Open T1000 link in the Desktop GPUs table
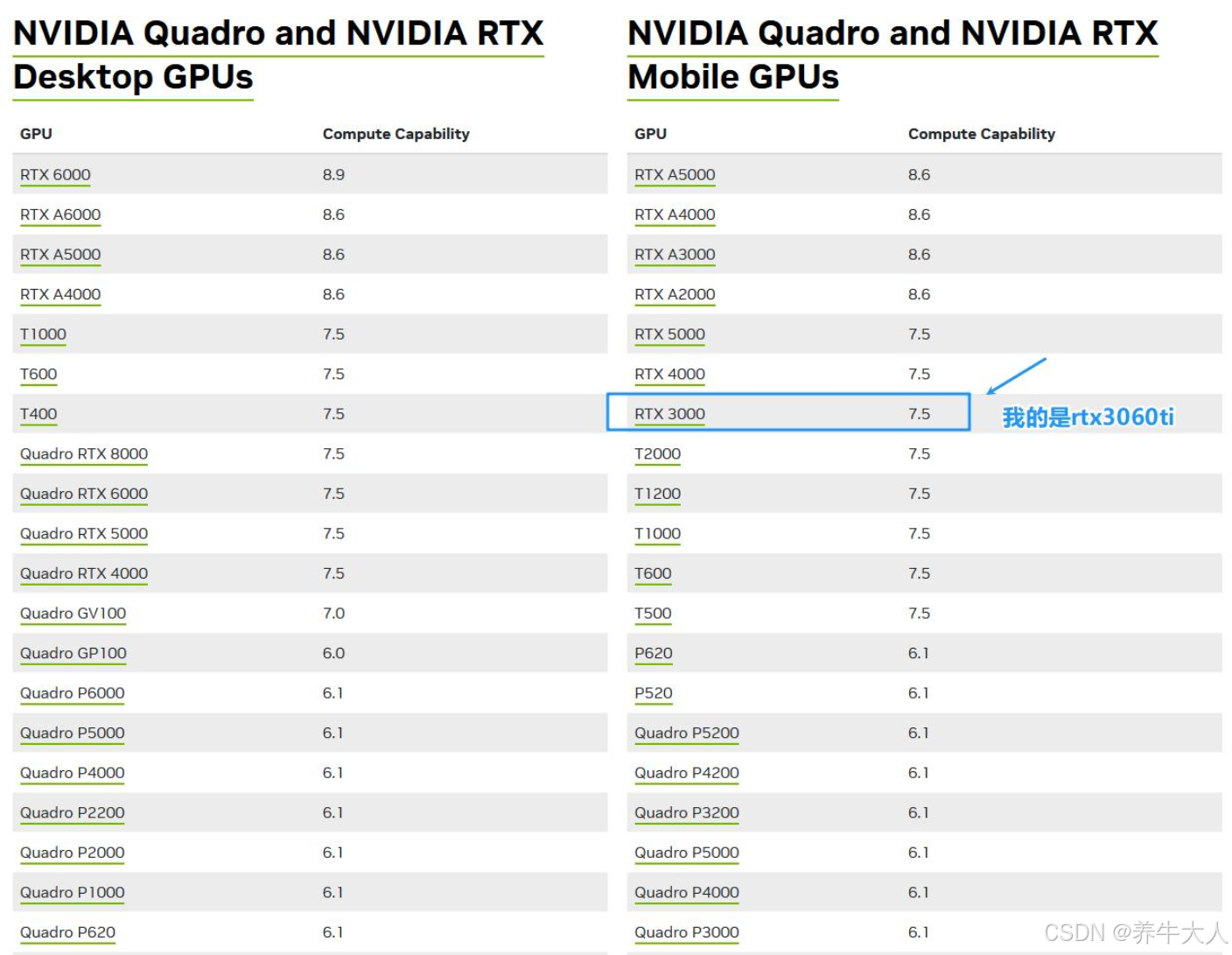Image resolution: width=1232 pixels, height=955 pixels. 43,334
